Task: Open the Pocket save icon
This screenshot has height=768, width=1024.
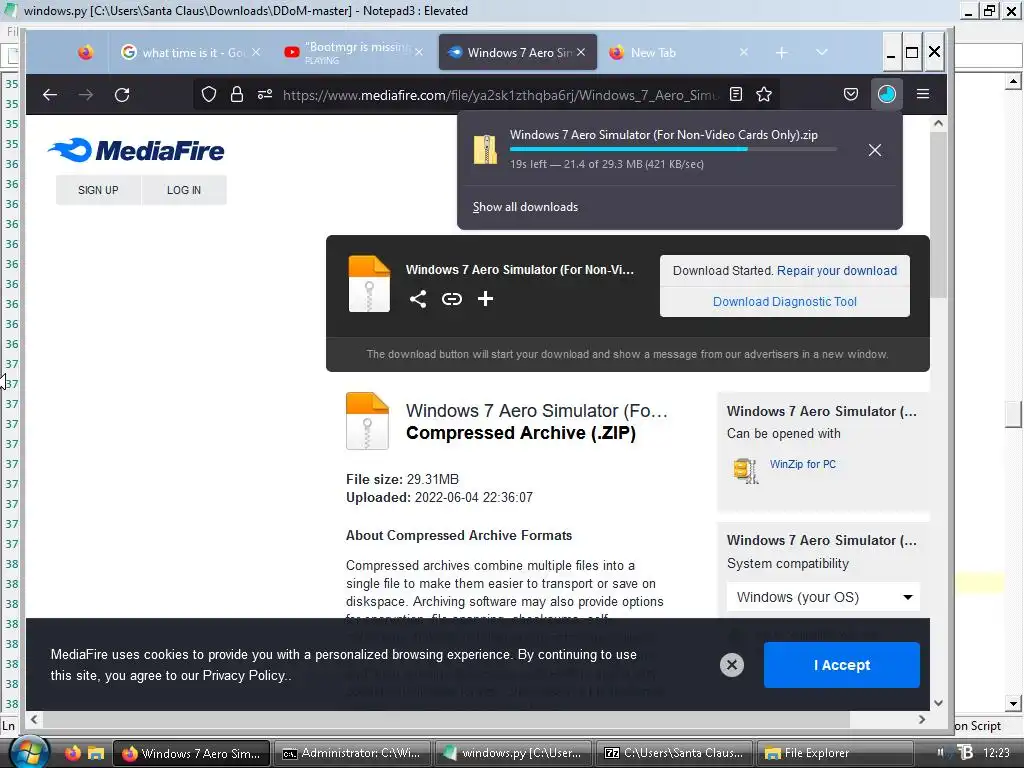Action: (851, 95)
